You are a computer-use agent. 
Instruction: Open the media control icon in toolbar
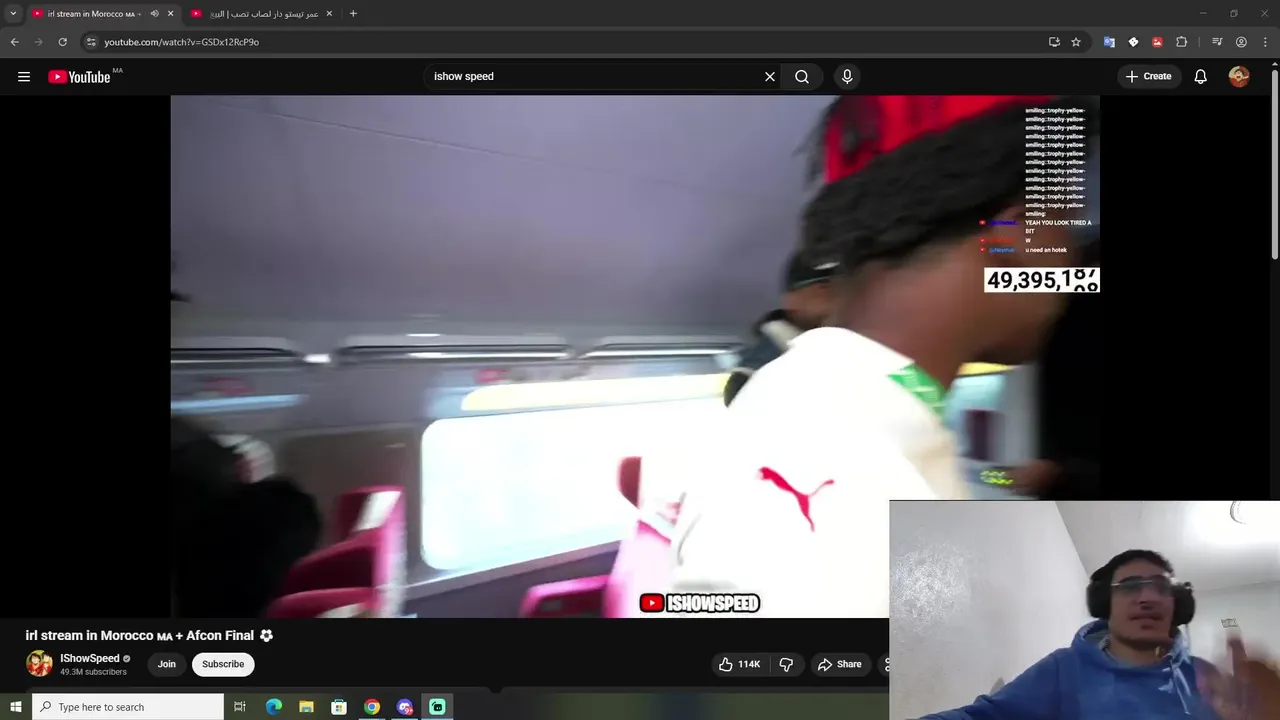point(1217,42)
